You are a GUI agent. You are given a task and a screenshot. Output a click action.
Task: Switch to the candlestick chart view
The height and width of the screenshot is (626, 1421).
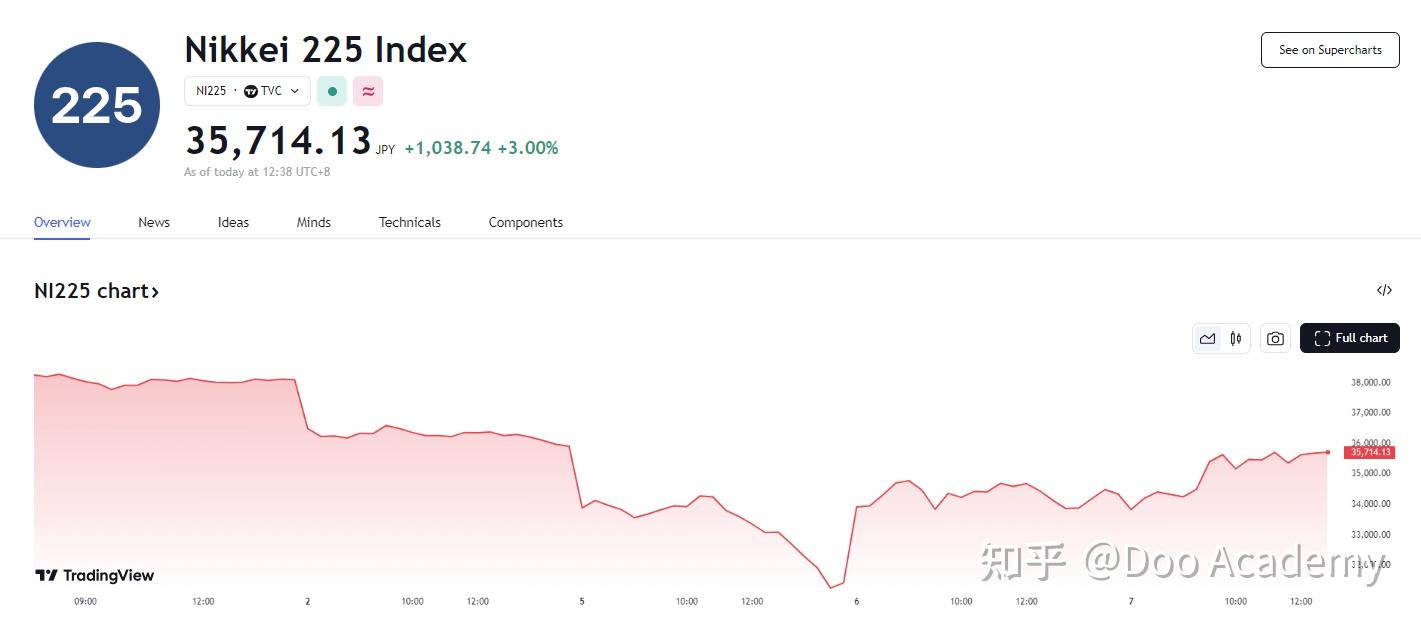point(1236,338)
